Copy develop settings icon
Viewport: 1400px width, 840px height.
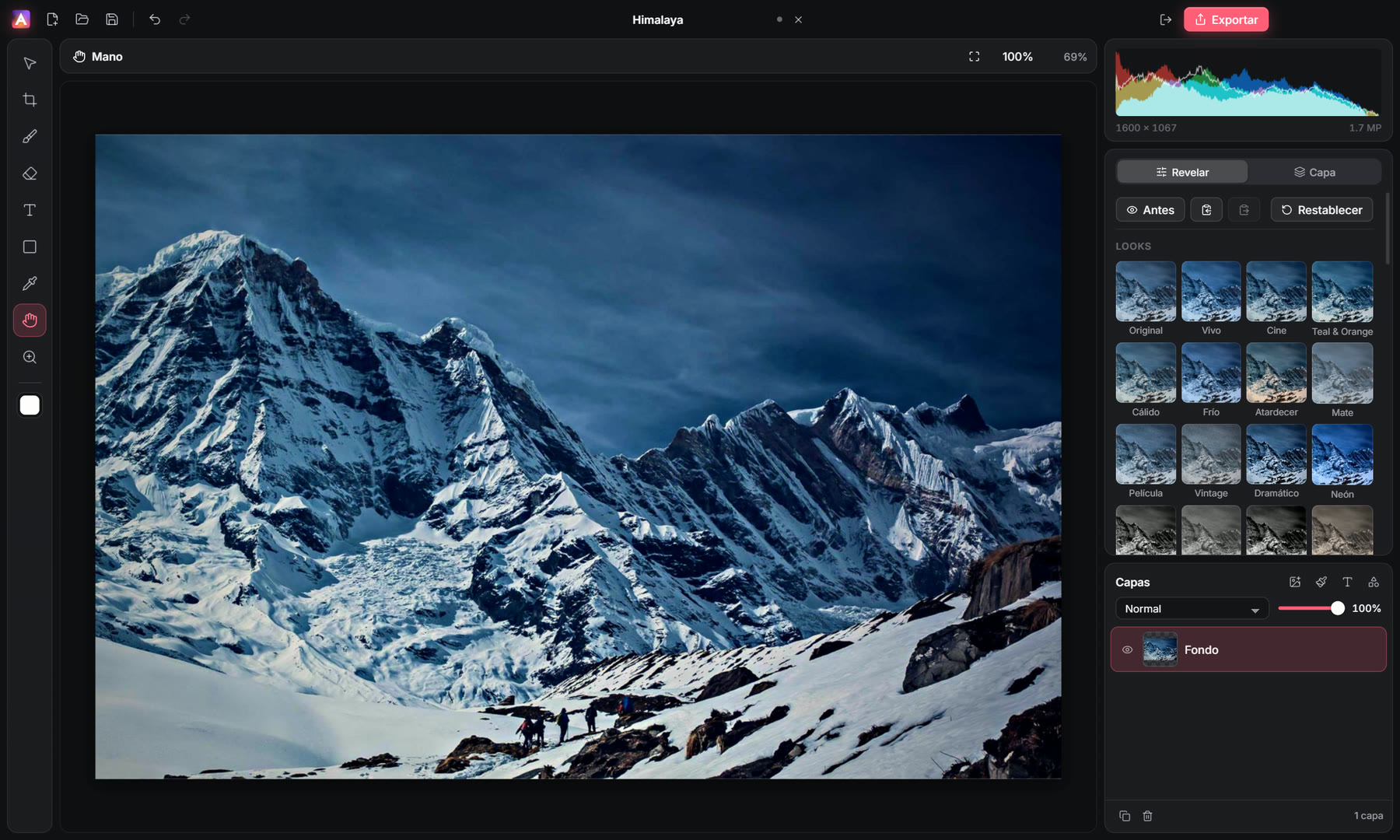point(1206,210)
